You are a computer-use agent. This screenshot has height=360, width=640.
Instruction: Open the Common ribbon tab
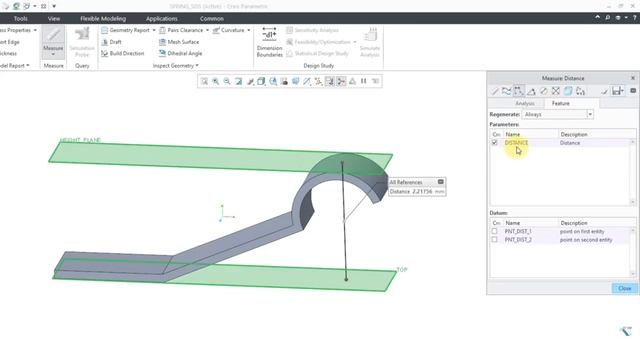[x=211, y=19]
